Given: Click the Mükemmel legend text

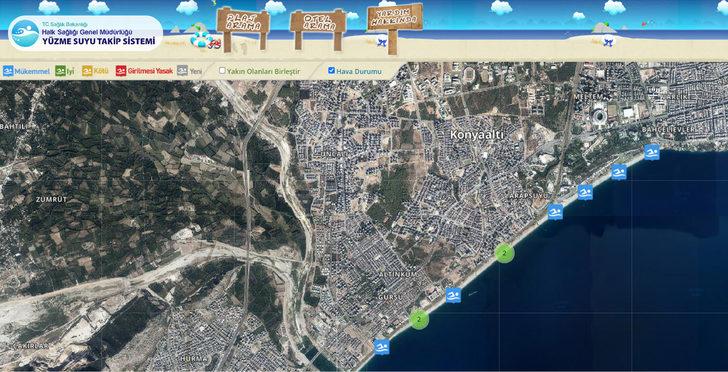Looking at the screenshot, I should coord(32,72).
